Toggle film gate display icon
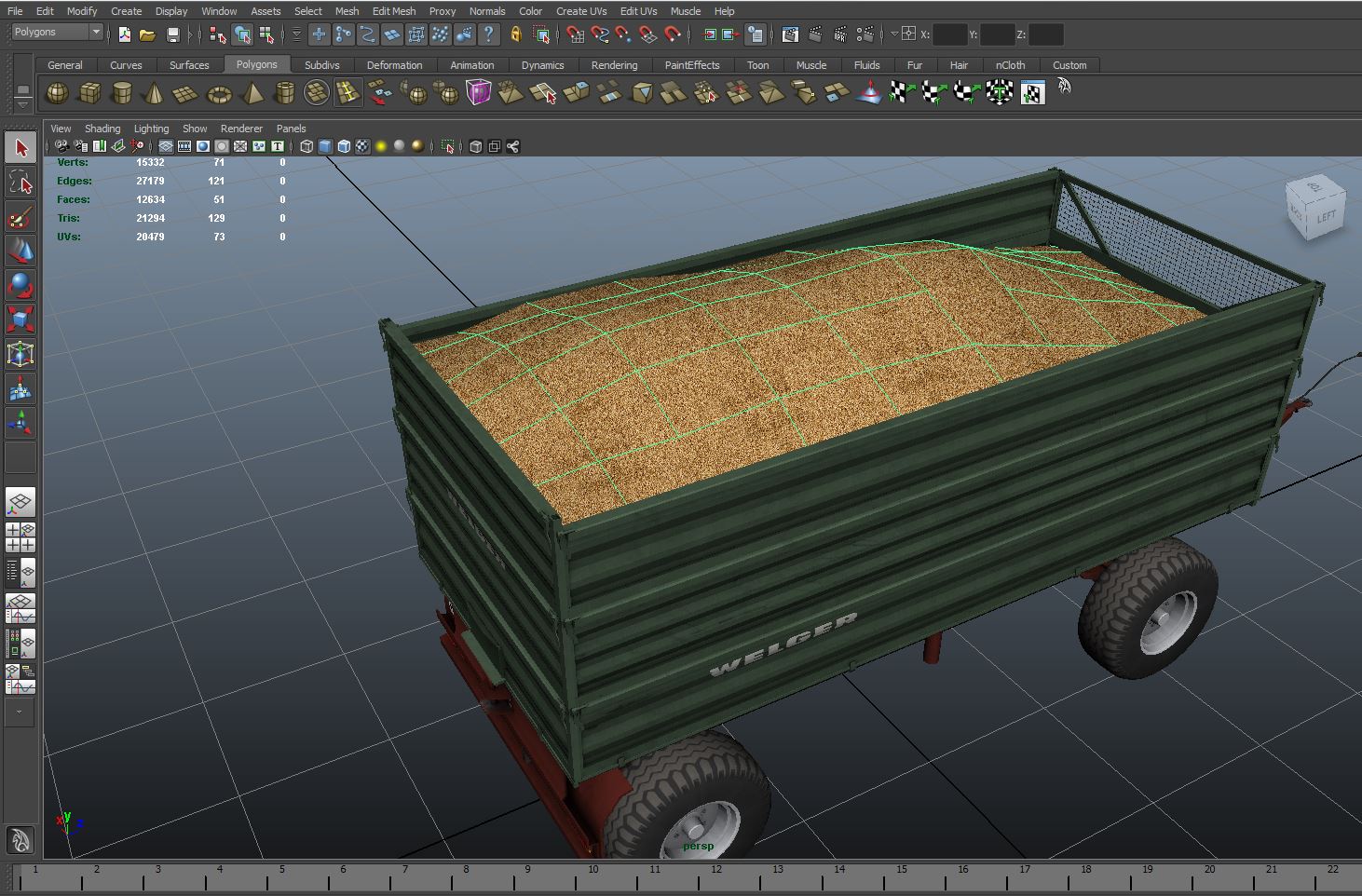The height and width of the screenshot is (896, 1362). click(184, 146)
